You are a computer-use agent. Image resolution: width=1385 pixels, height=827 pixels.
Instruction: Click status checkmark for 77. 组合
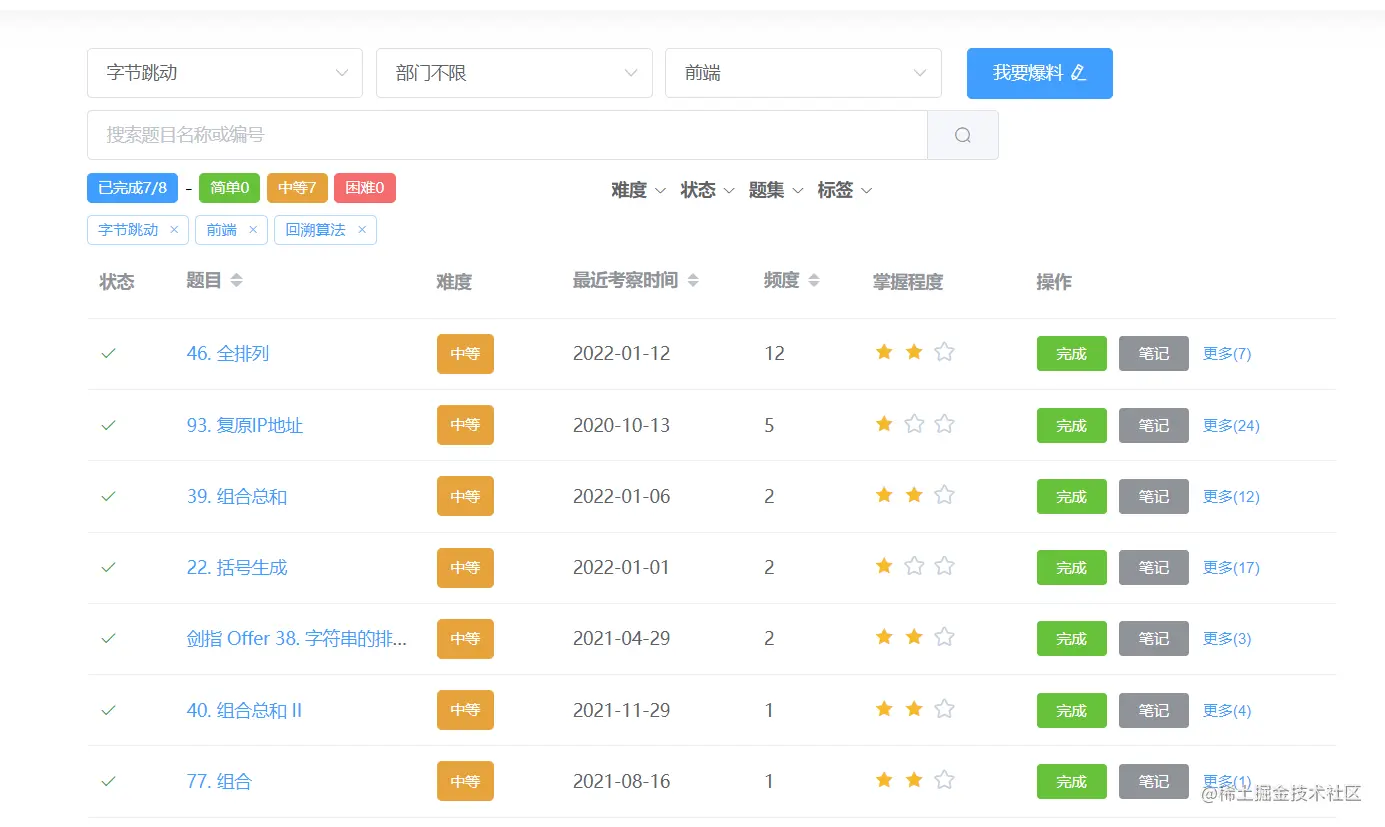coord(108,781)
